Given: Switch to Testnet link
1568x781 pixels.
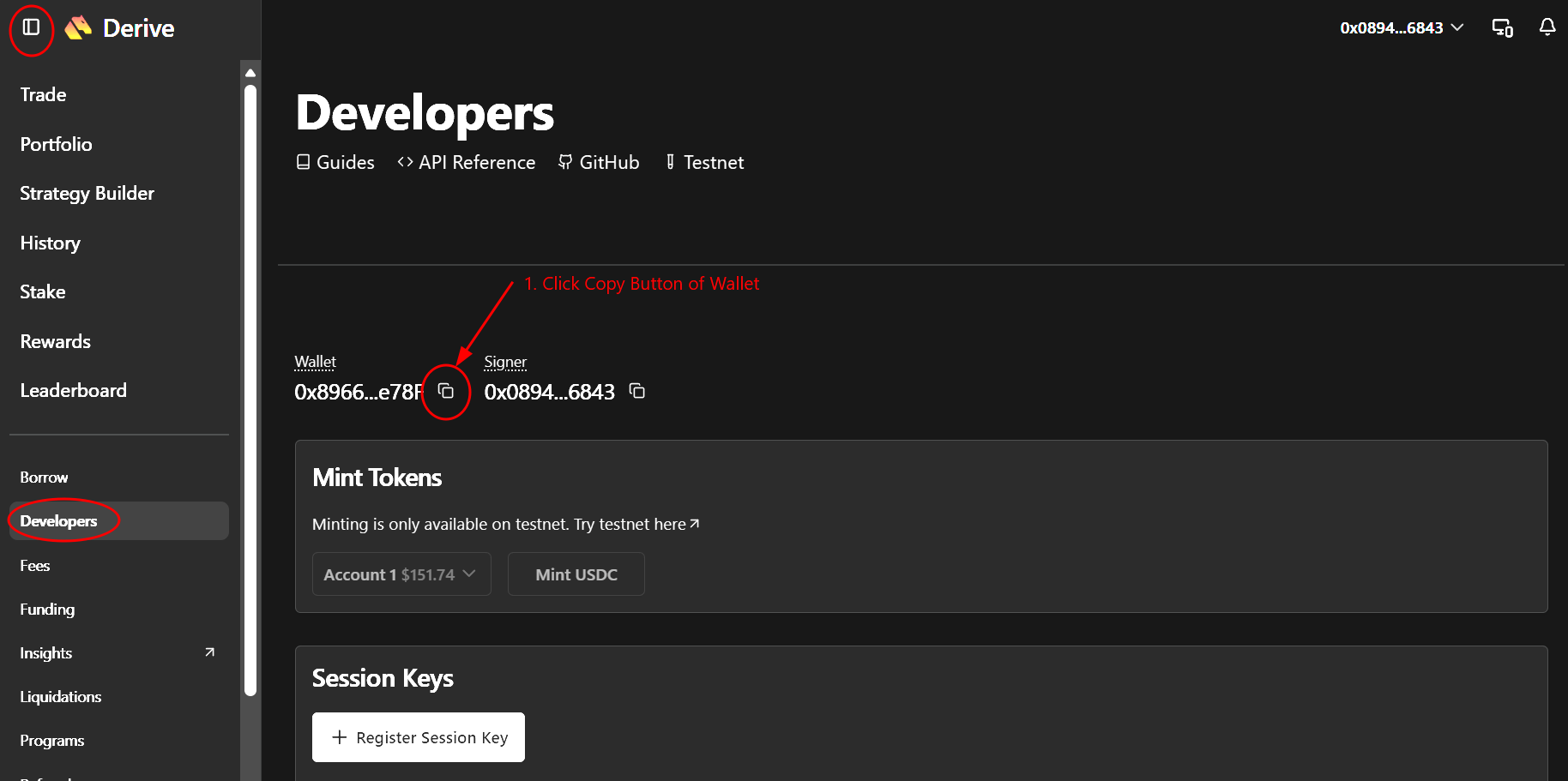Looking at the screenshot, I should pos(704,163).
